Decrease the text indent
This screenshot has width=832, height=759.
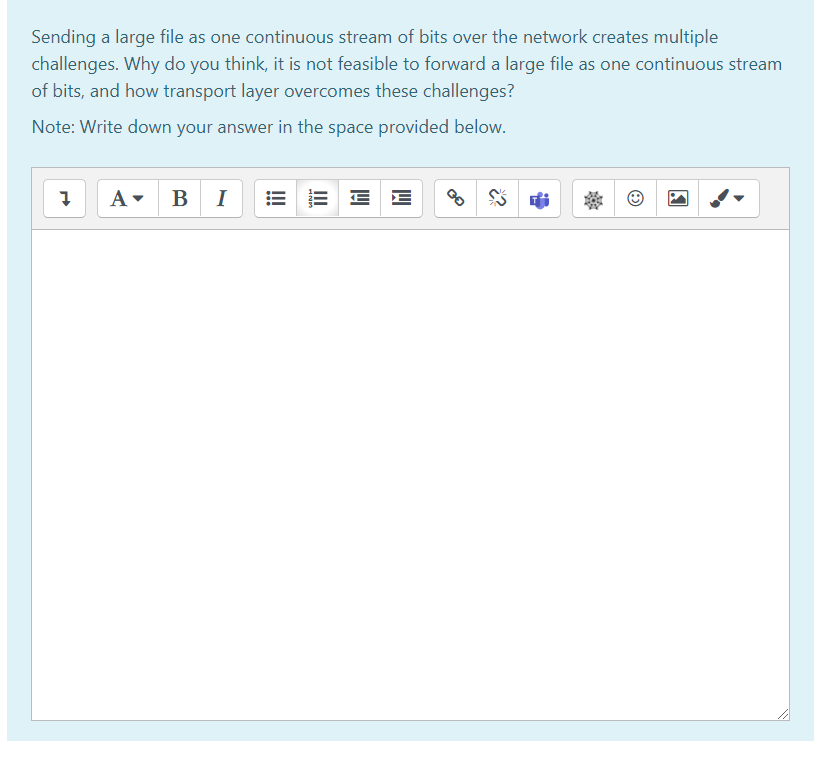click(x=360, y=198)
